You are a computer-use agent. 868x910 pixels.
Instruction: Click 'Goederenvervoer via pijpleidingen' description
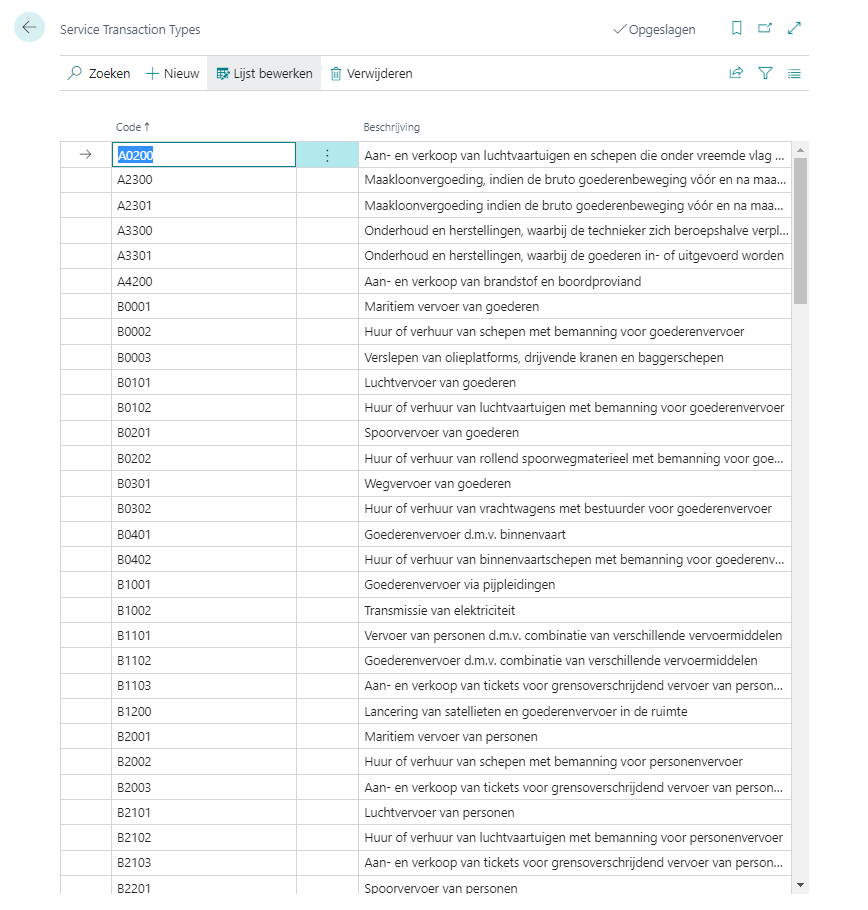tap(460, 585)
